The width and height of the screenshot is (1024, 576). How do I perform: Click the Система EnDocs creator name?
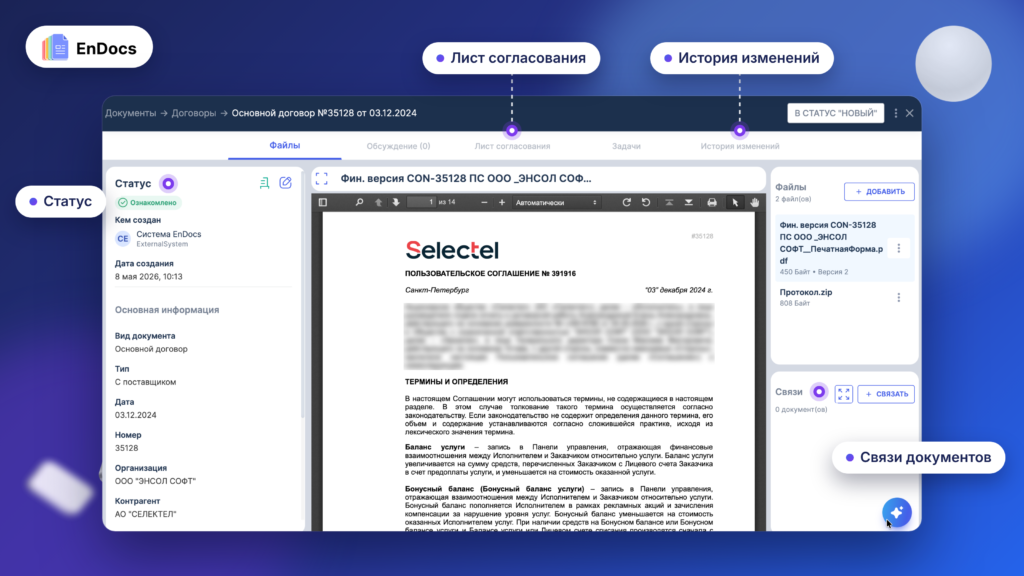pyautogui.click(x=168, y=234)
